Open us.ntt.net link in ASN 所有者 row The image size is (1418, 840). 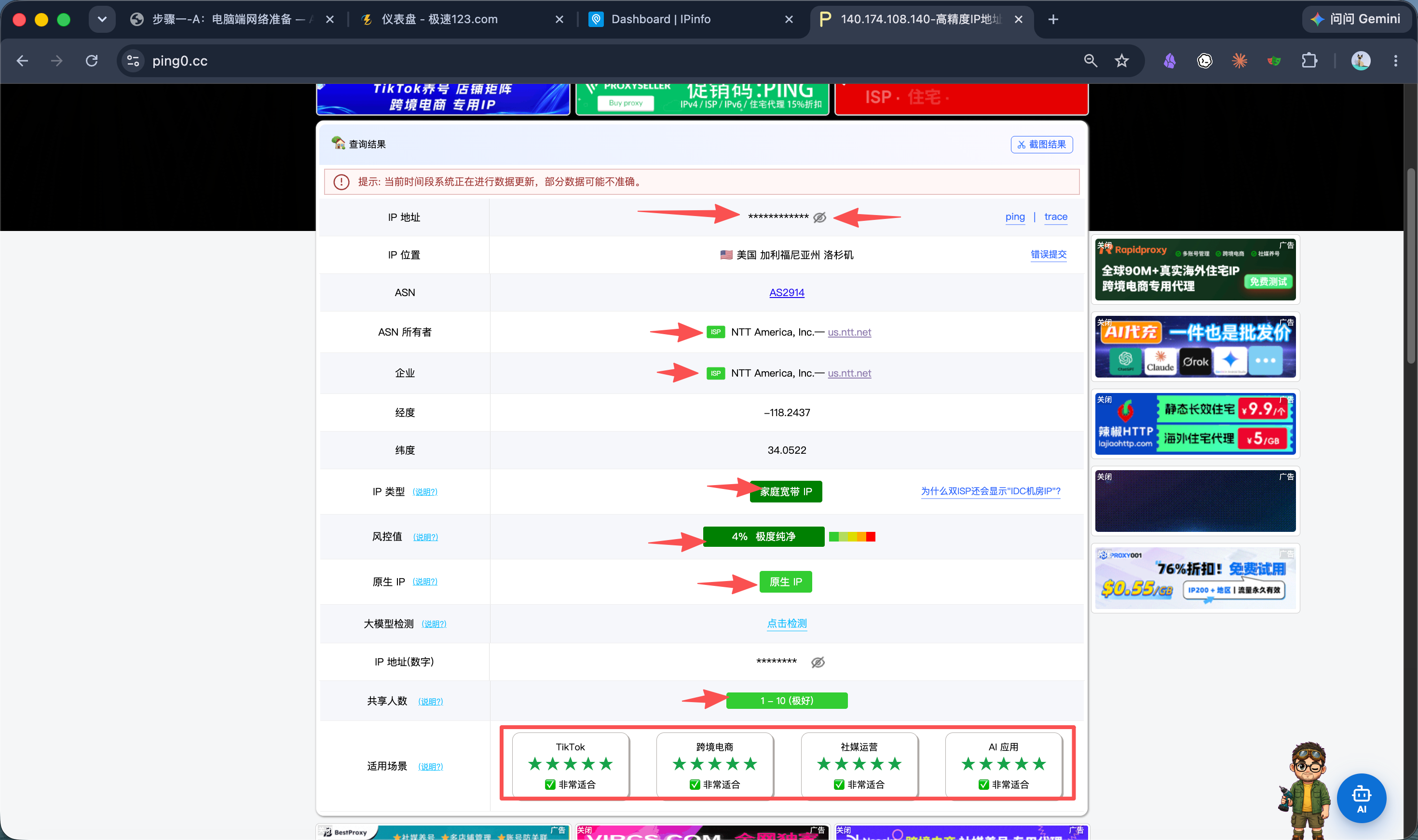pos(849,332)
